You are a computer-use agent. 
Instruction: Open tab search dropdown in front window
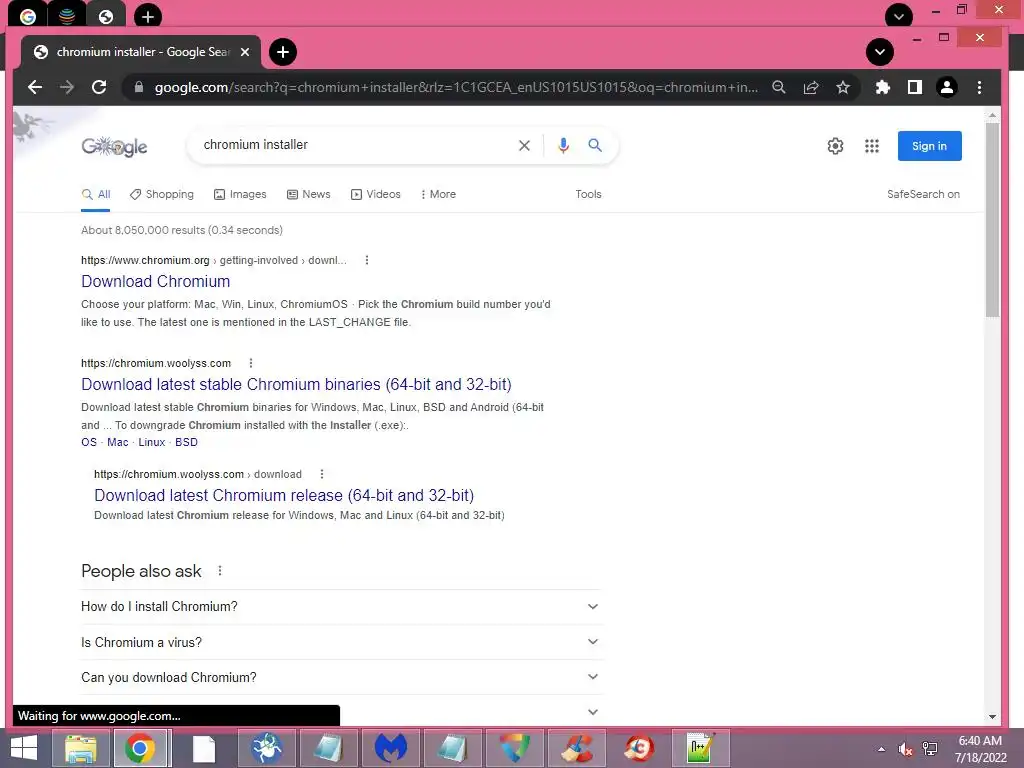880,52
